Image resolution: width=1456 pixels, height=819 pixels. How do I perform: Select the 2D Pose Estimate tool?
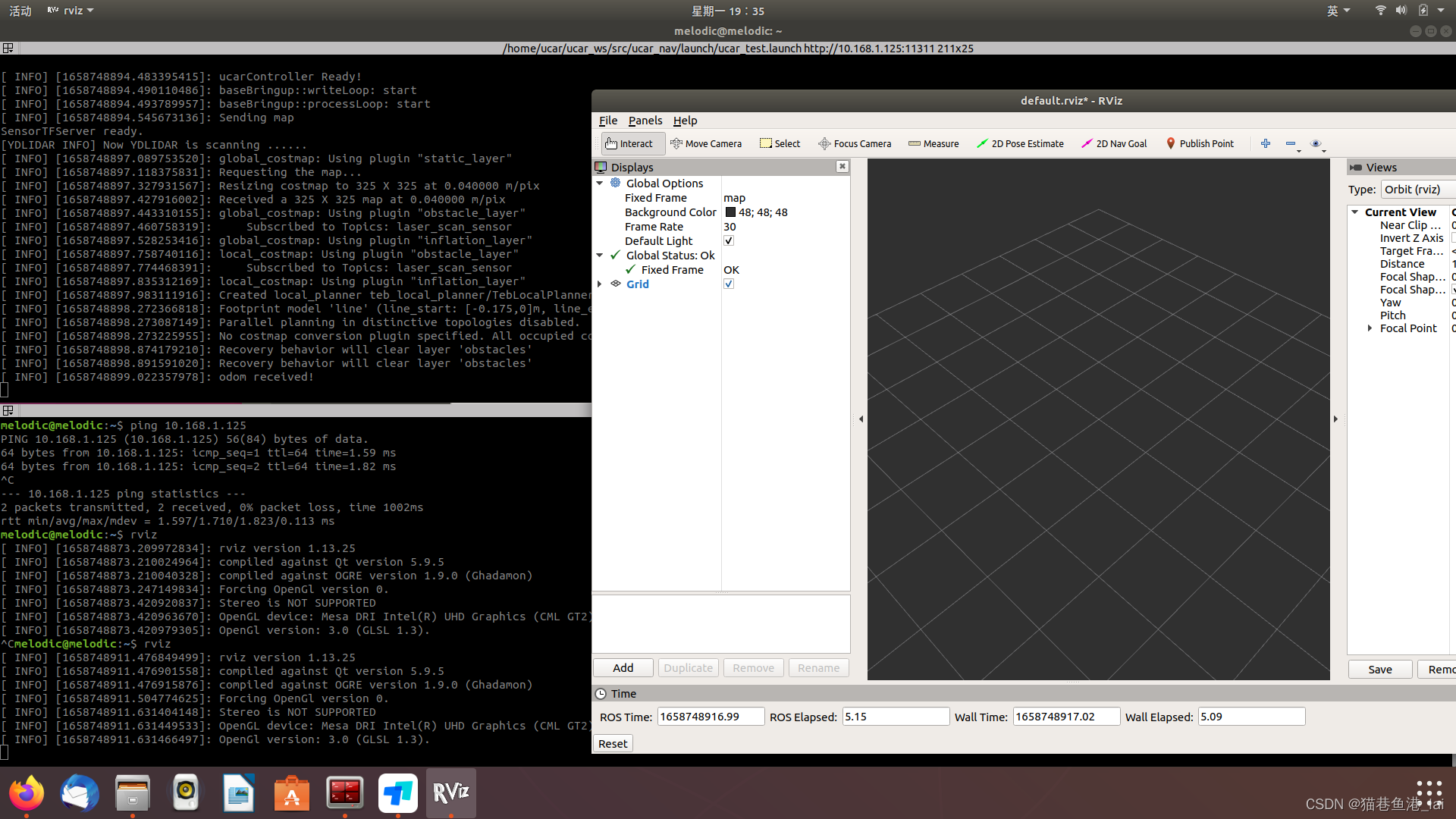[x=1020, y=143]
